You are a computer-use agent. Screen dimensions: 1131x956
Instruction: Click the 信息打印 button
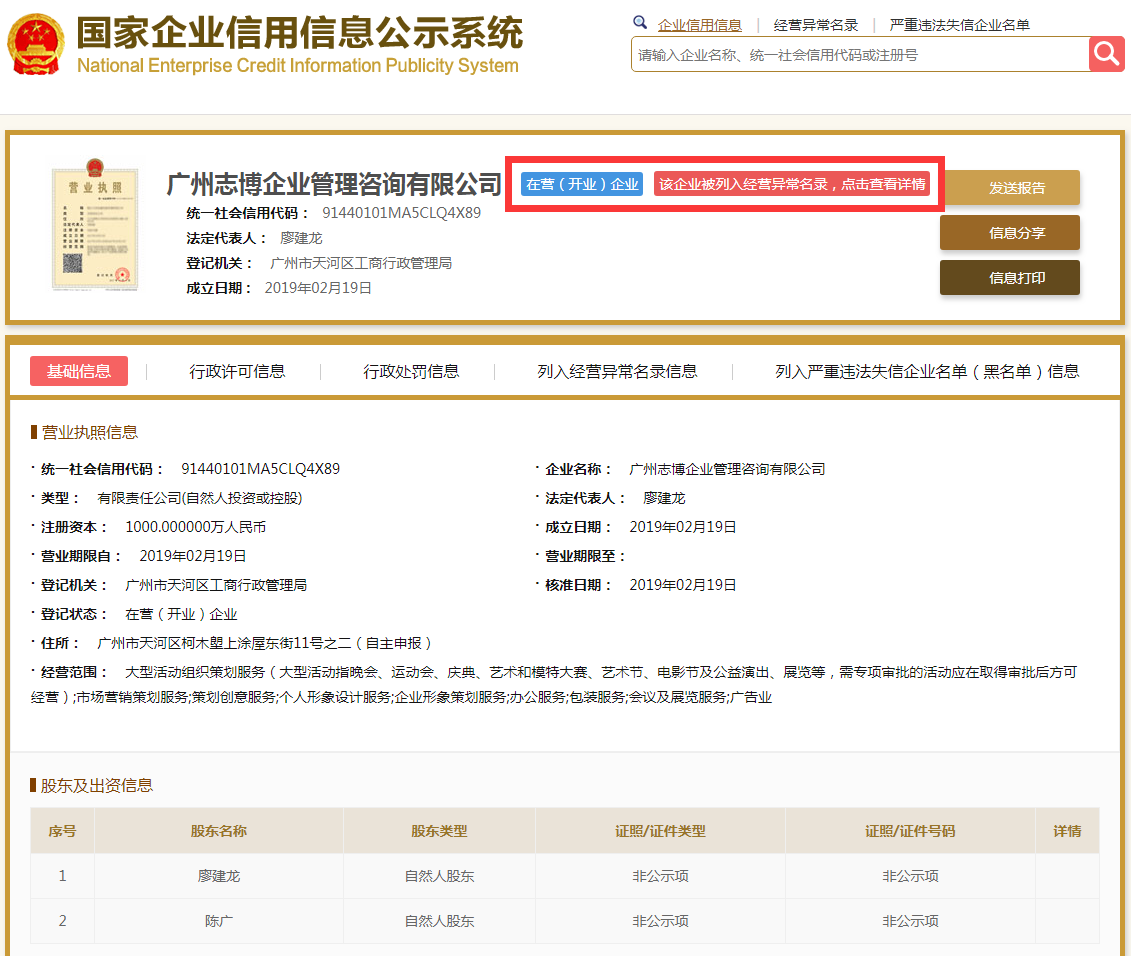pos(1009,278)
